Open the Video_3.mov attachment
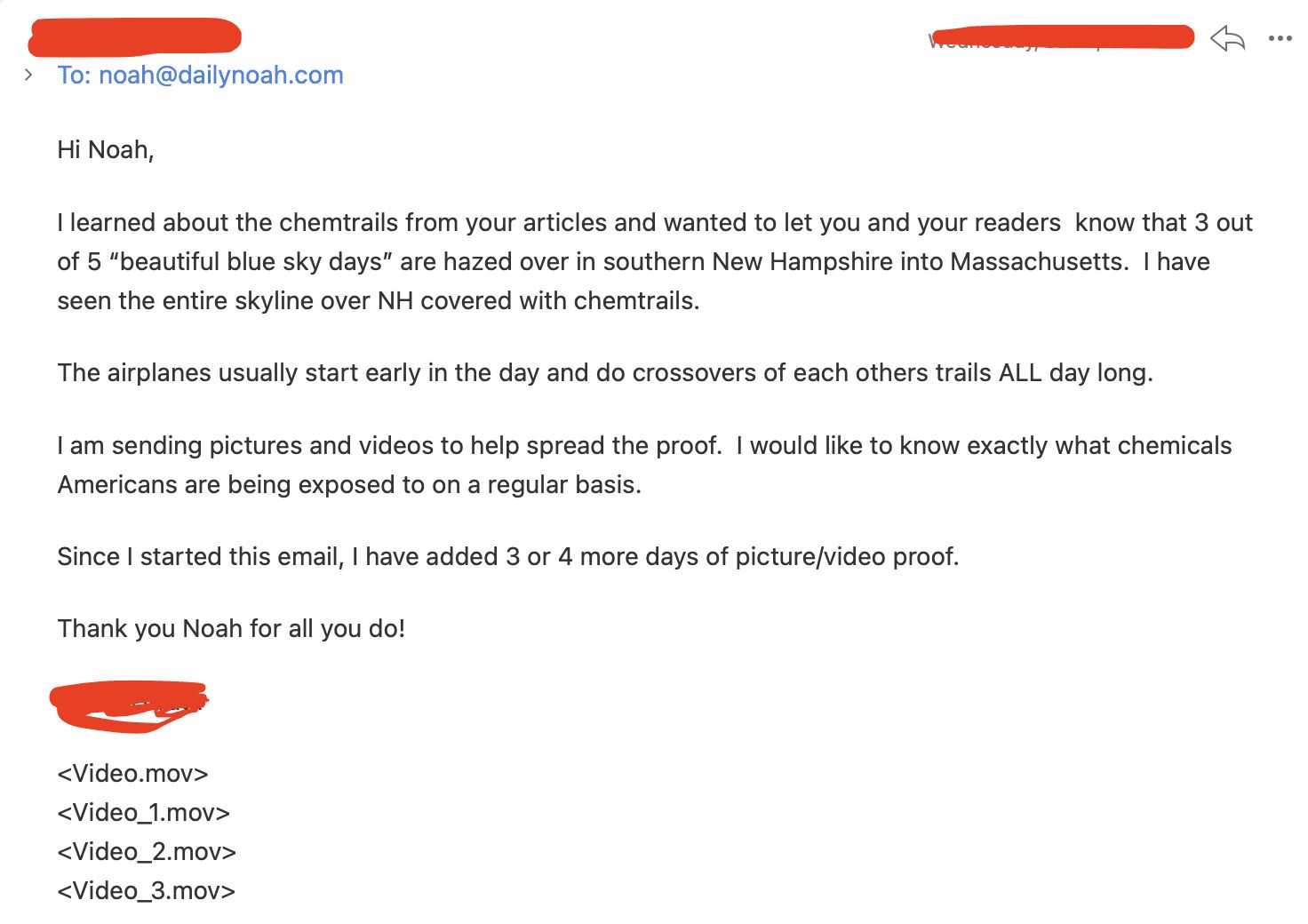Image resolution: width=1308 pixels, height=924 pixels. click(147, 890)
